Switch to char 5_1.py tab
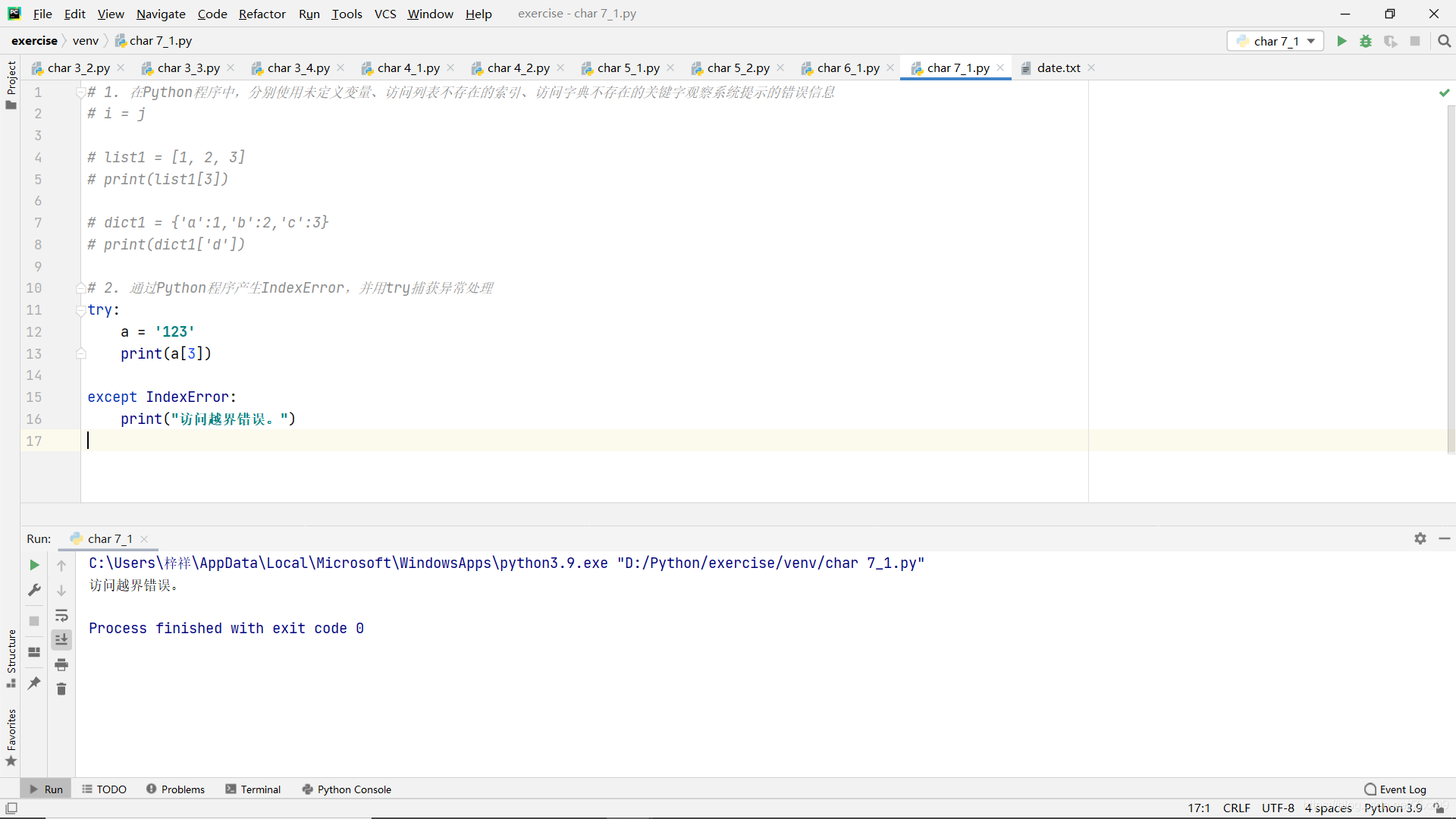The image size is (1456, 819). (628, 68)
